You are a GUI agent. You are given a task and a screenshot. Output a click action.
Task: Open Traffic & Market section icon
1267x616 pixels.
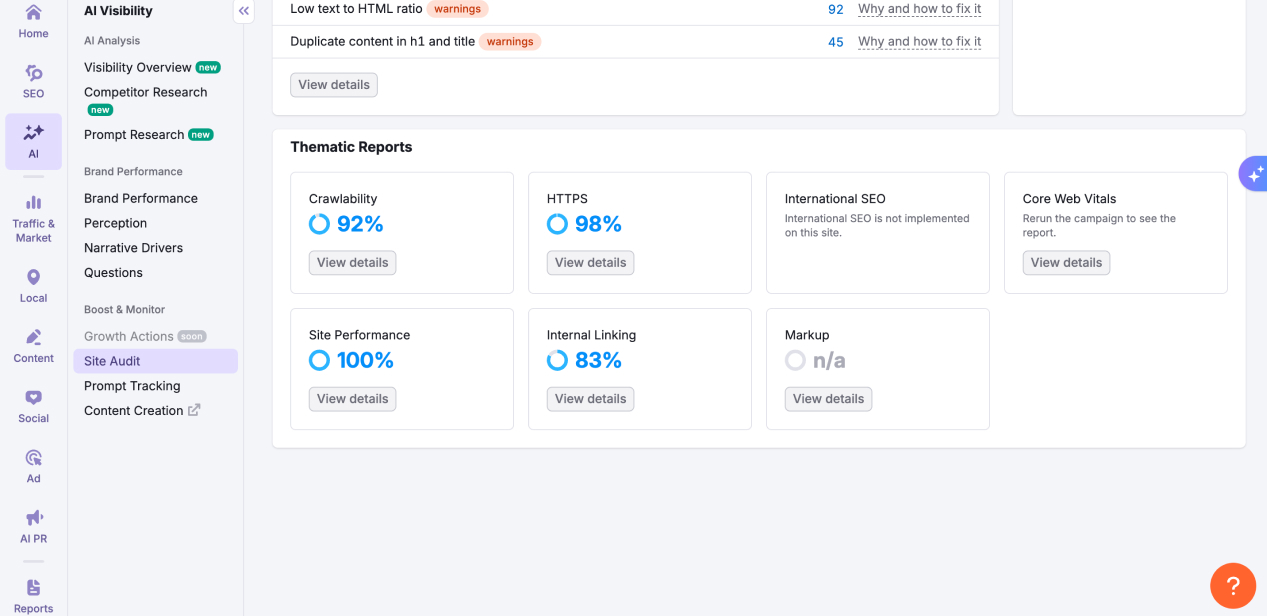pos(33,203)
